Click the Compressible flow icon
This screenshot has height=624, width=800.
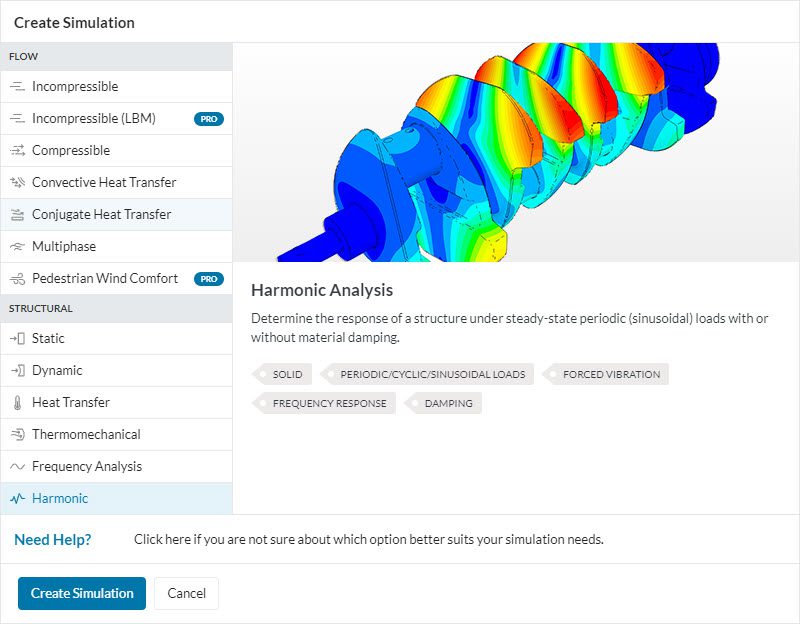tap(16, 151)
